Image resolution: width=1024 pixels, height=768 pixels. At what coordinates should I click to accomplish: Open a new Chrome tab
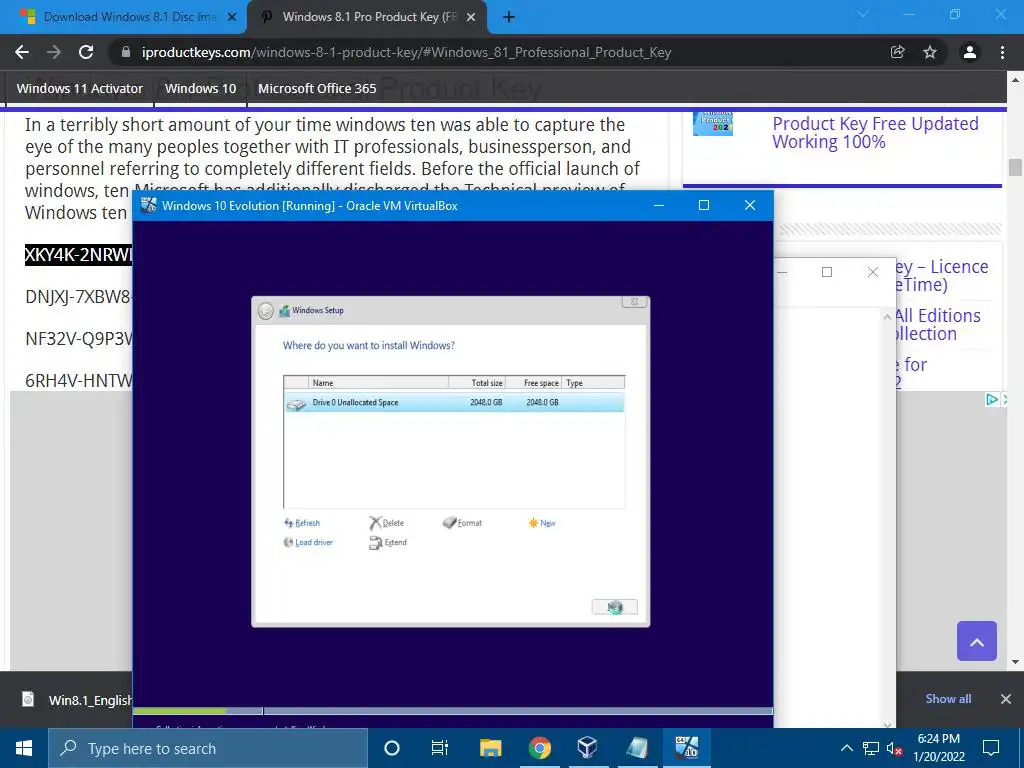pyautogui.click(x=509, y=18)
